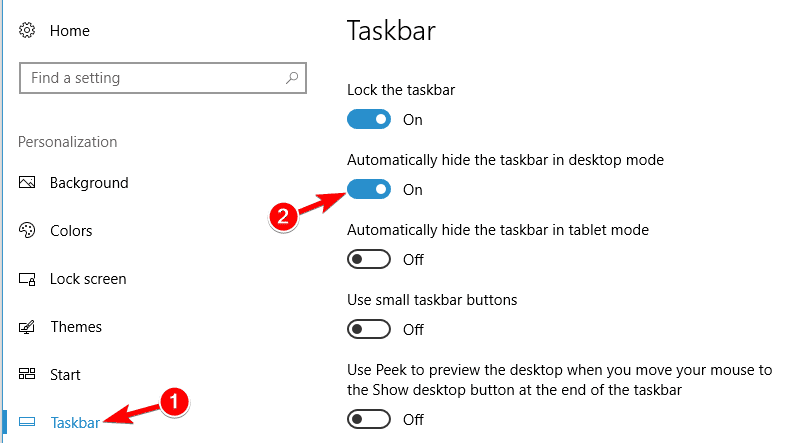This screenshot has height=443, width=795.
Task: Click the Taskbar sidebar icon
Action: [x=28, y=422]
